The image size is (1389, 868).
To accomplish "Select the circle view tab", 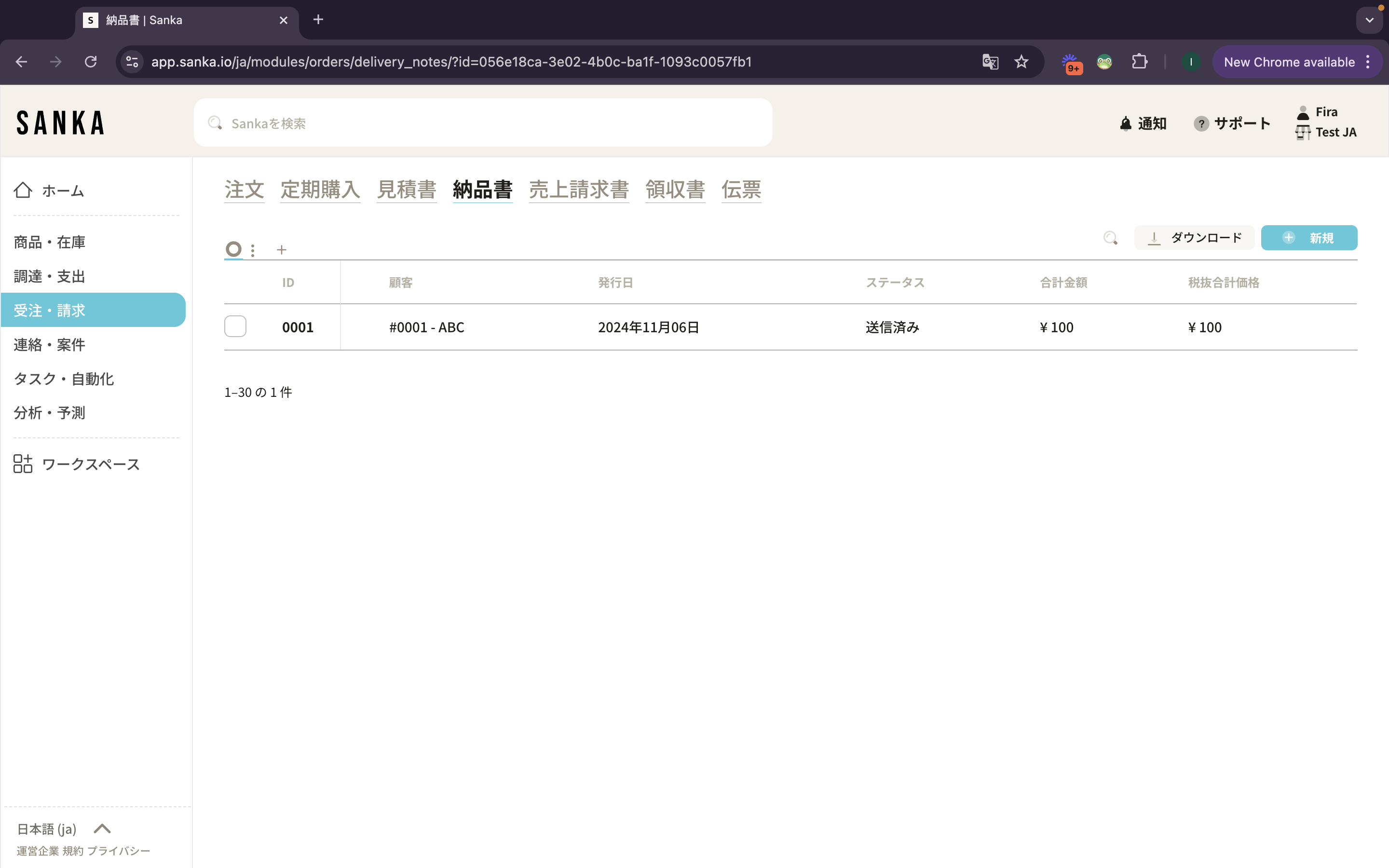I will [x=233, y=249].
